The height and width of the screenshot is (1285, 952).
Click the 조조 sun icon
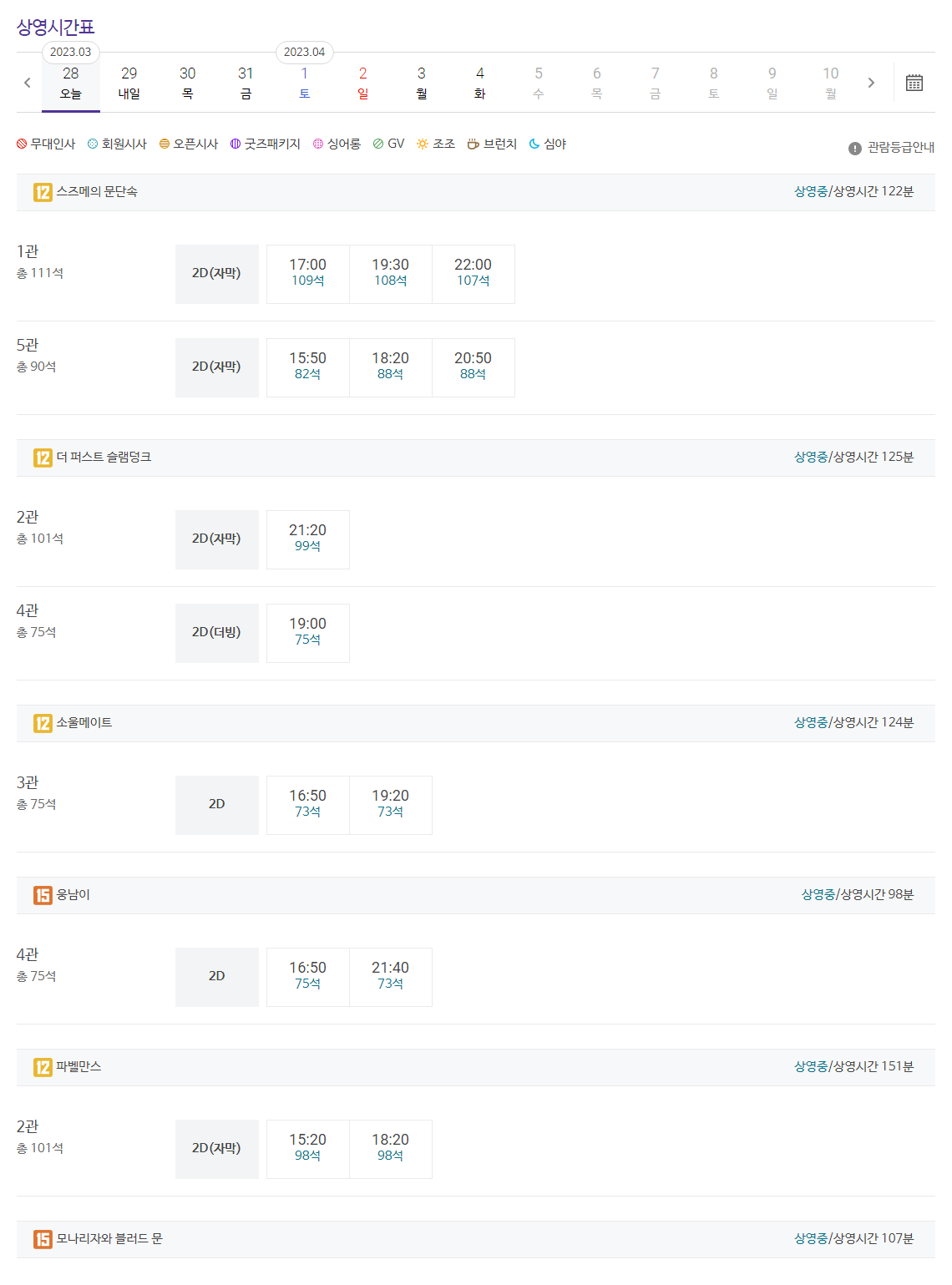[423, 144]
